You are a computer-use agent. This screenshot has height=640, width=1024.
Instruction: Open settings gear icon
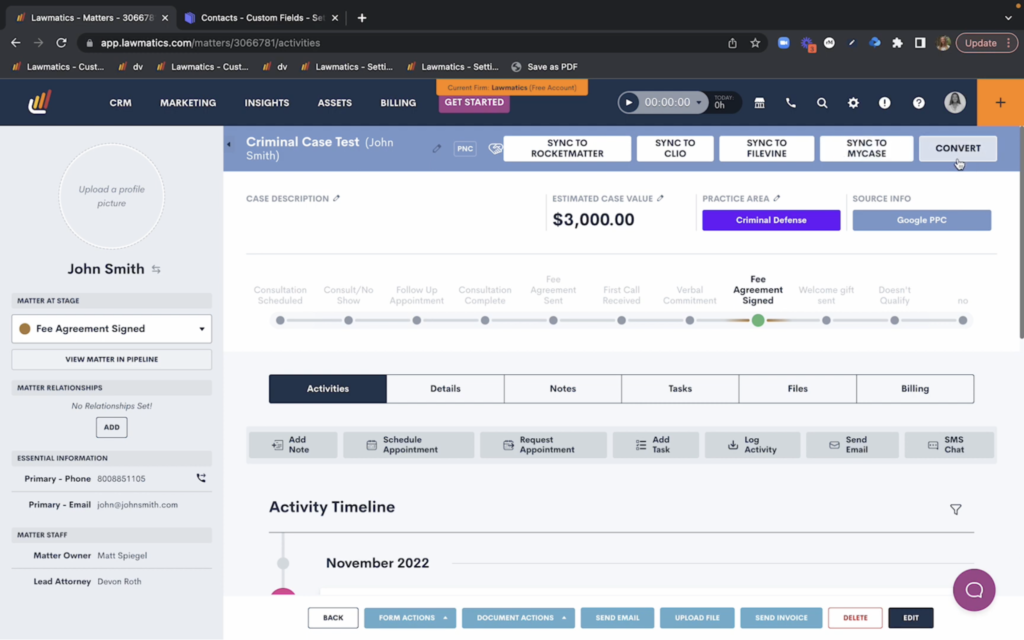click(x=853, y=103)
